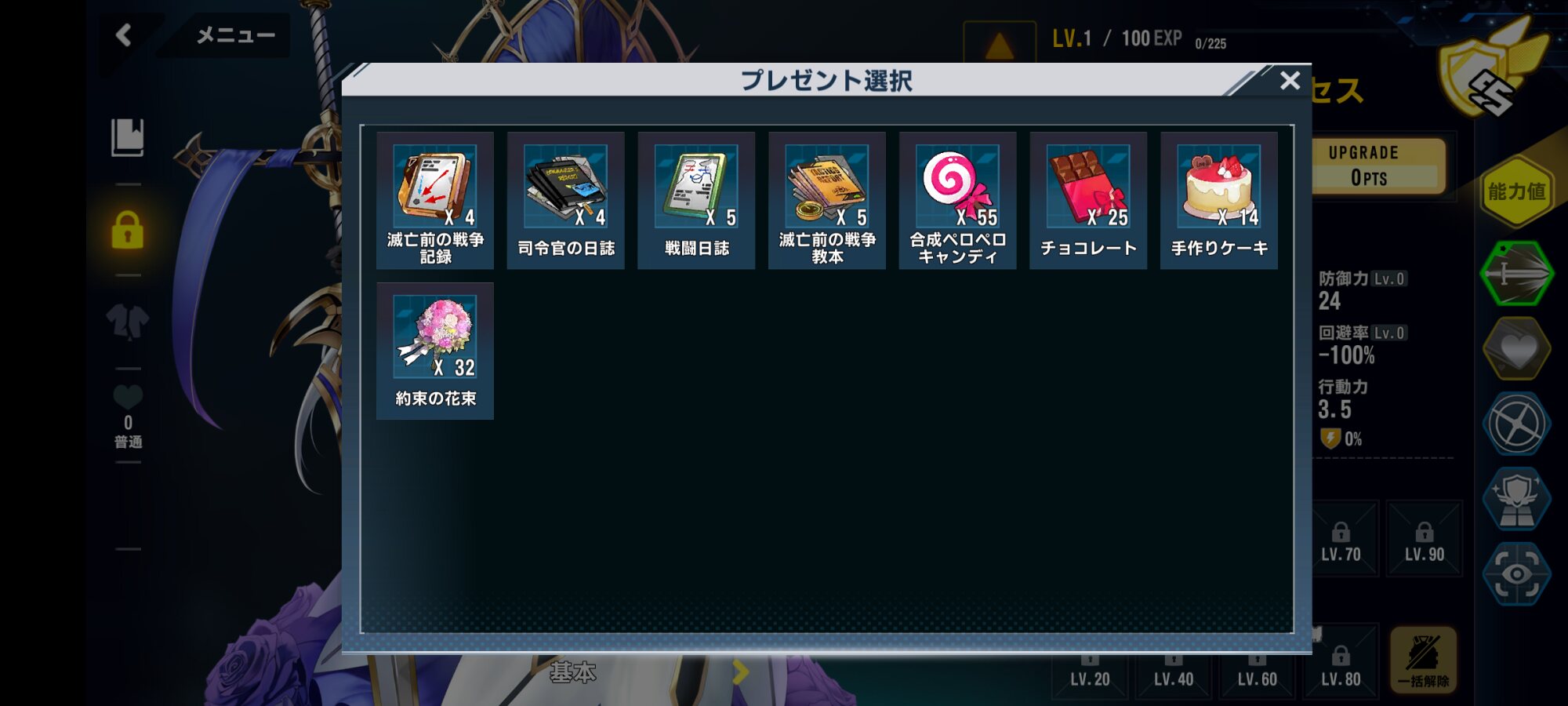
Task: Open the sword equipment hexagon icon
Action: coord(1517,274)
